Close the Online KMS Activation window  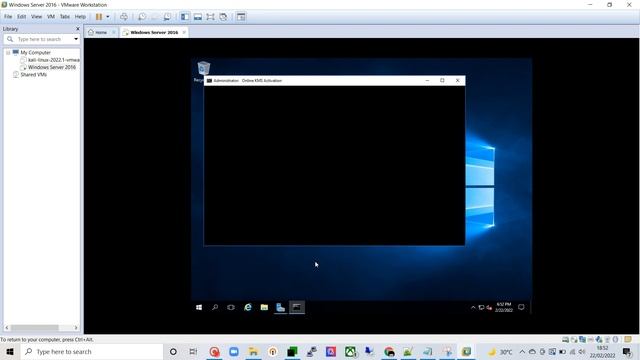[458, 80]
